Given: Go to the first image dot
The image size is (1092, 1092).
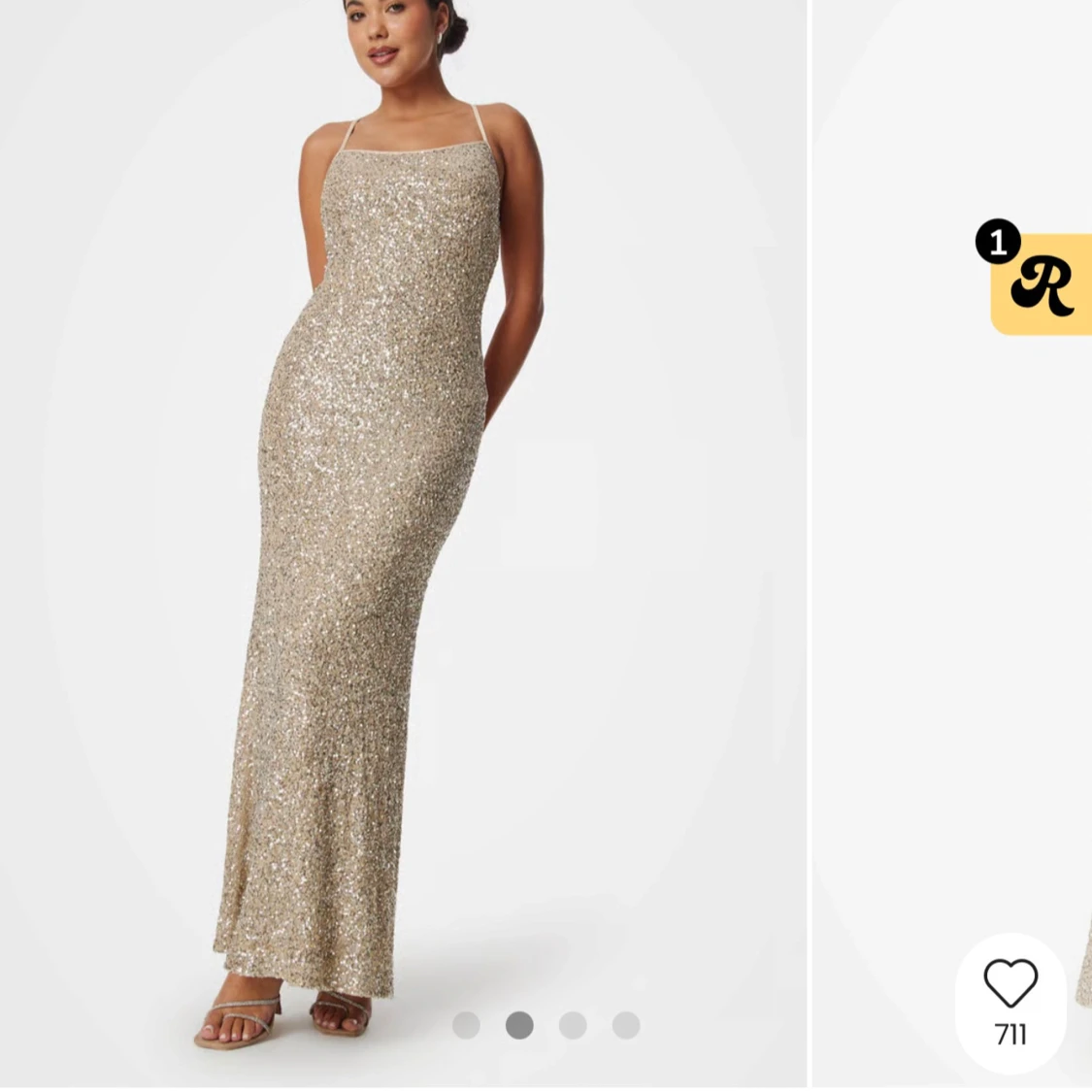Looking at the screenshot, I should 466,1025.
